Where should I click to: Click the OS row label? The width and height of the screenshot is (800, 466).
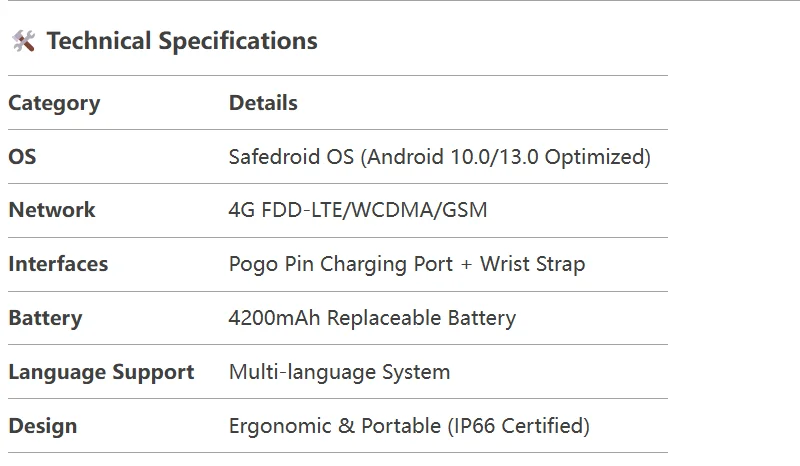(x=22, y=157)
